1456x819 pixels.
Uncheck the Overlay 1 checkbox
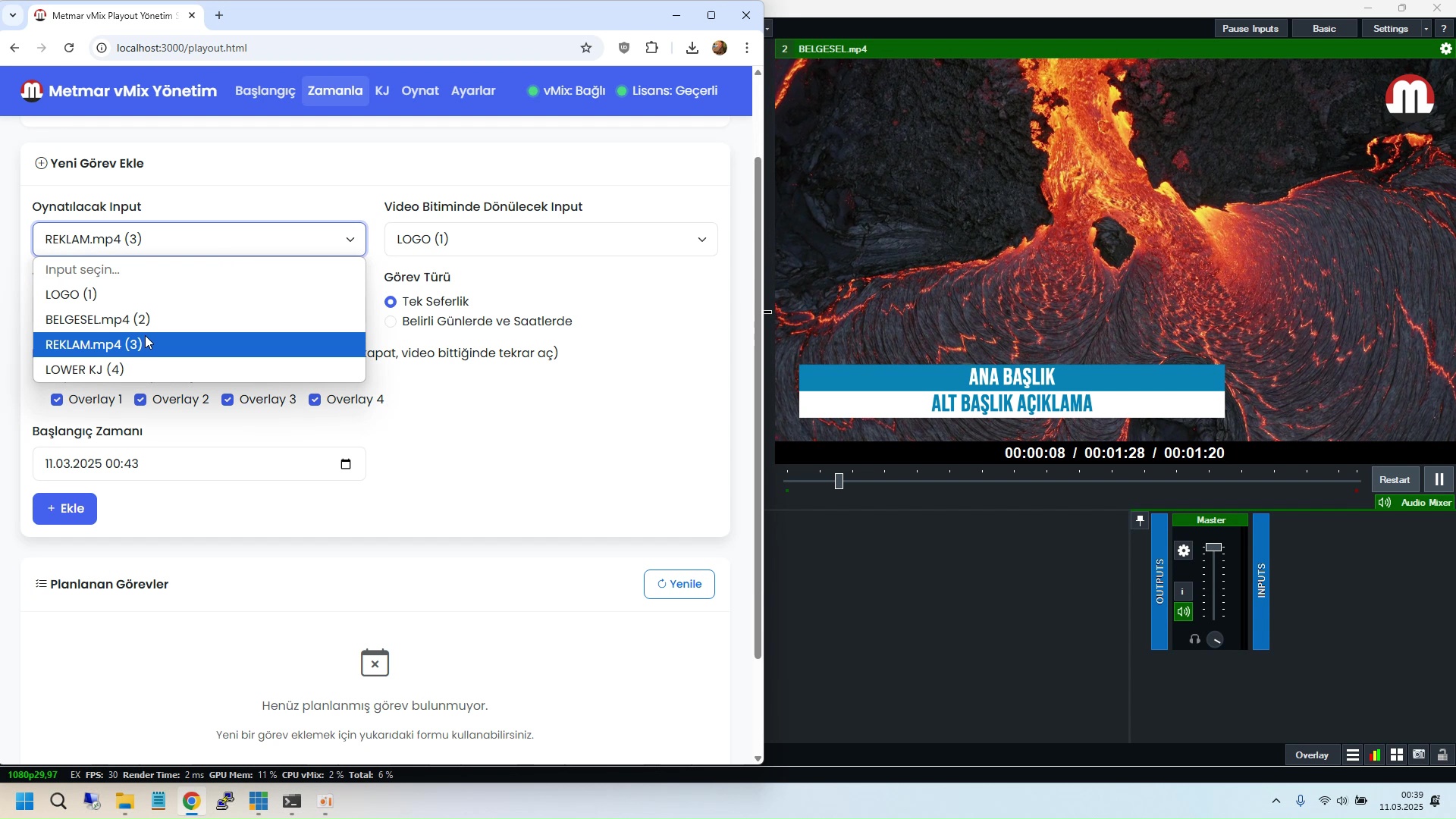[x=57, y=400]
